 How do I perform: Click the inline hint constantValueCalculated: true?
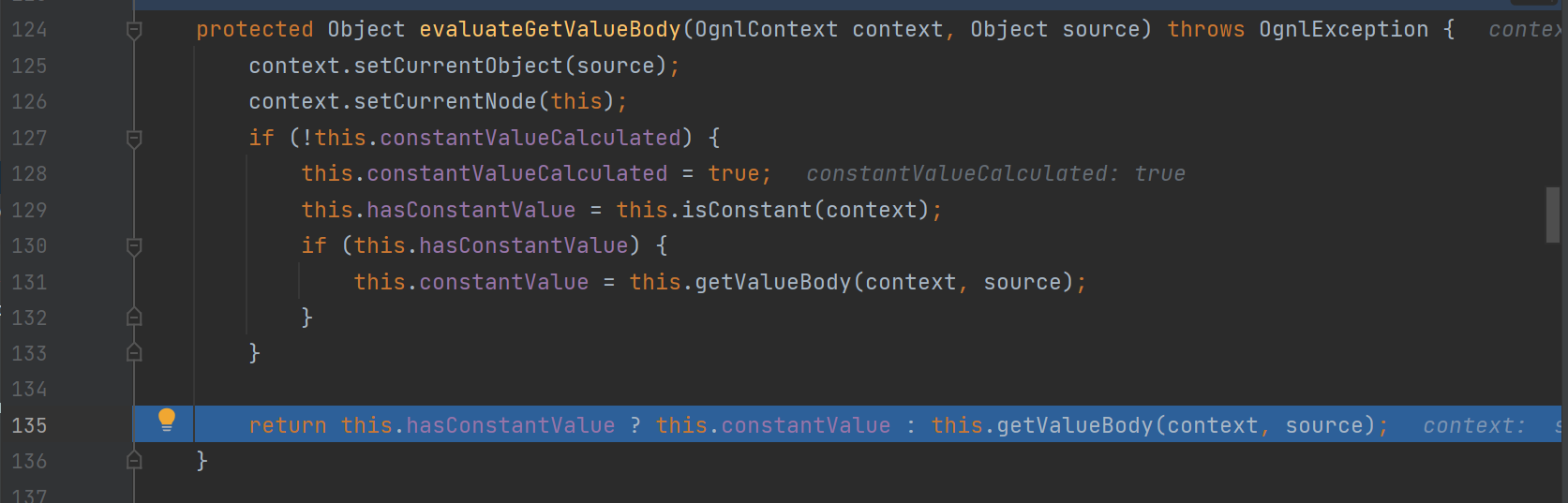995,174
